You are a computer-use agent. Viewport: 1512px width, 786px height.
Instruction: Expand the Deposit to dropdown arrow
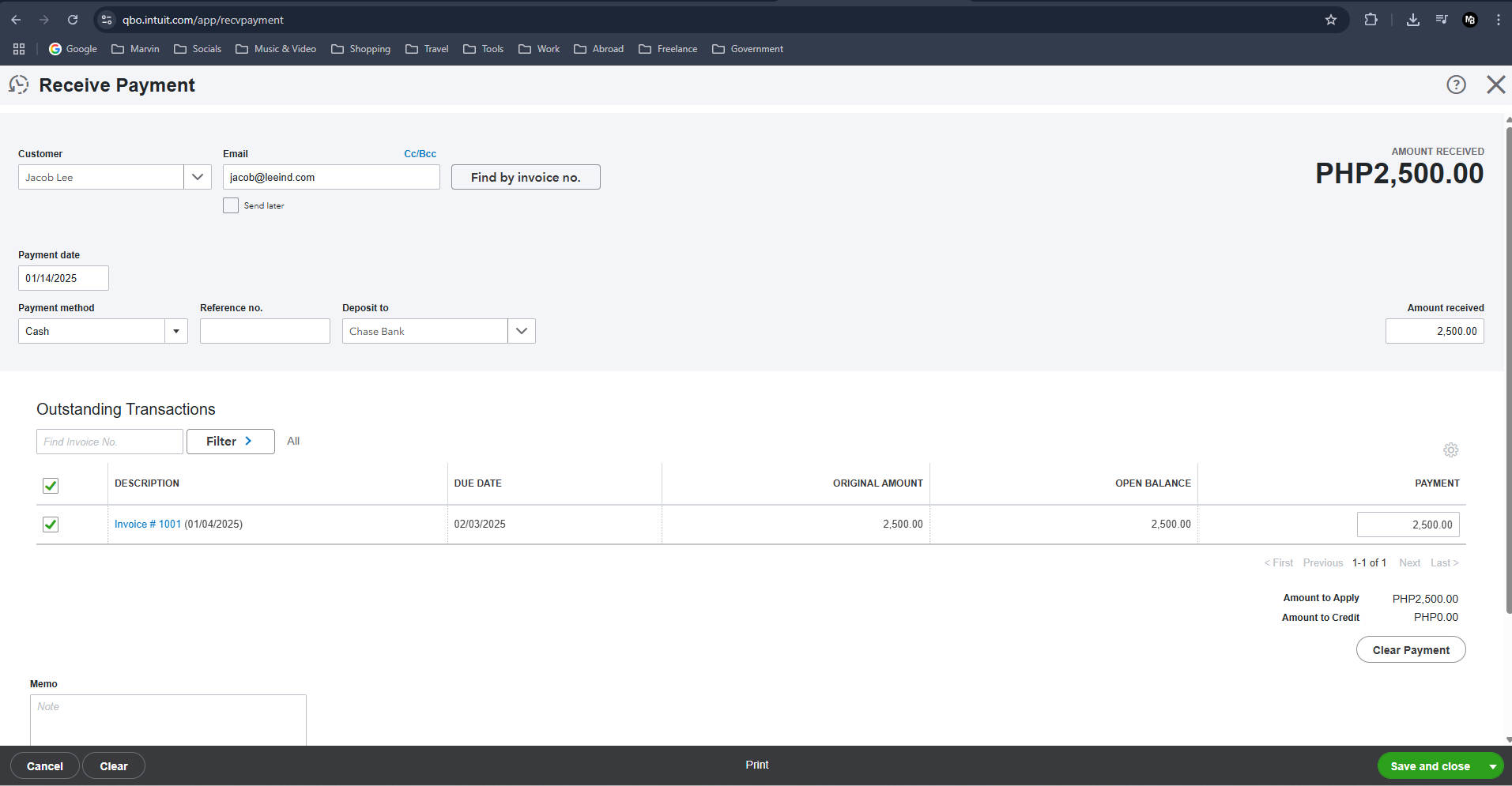[522, 331]
